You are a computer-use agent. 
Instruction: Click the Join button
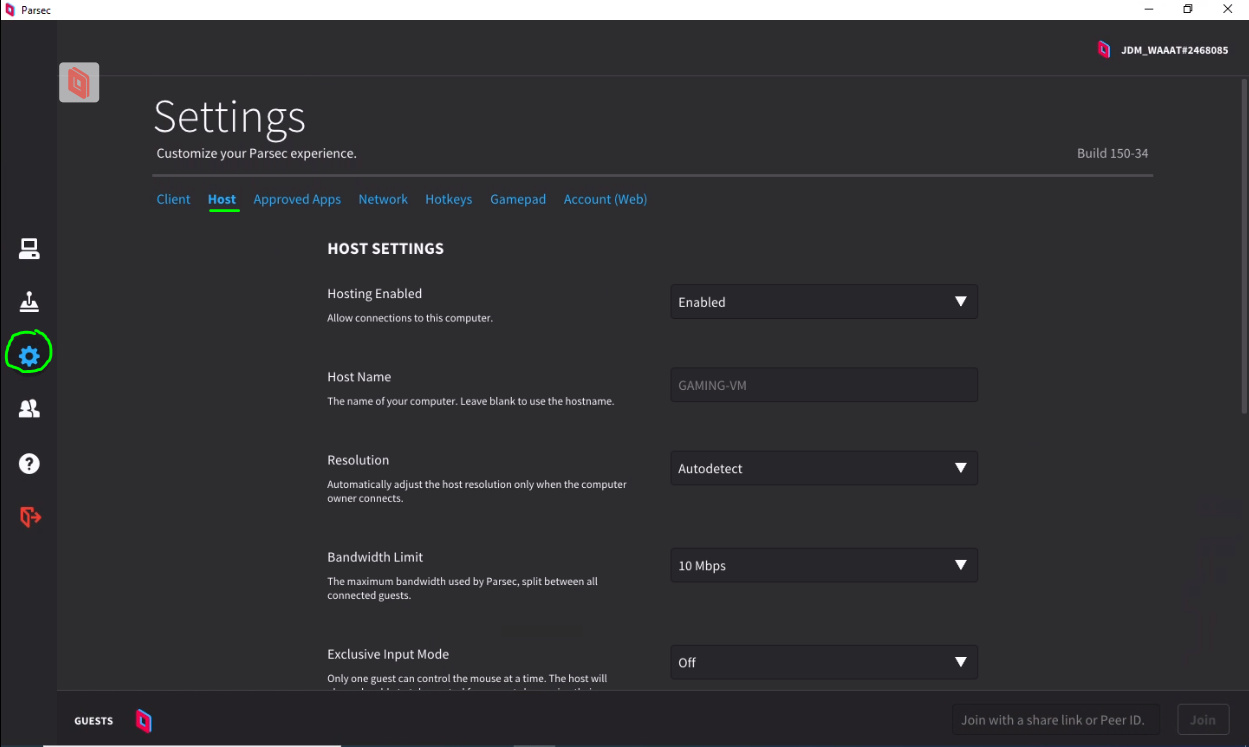click(x=1203, y=720)
